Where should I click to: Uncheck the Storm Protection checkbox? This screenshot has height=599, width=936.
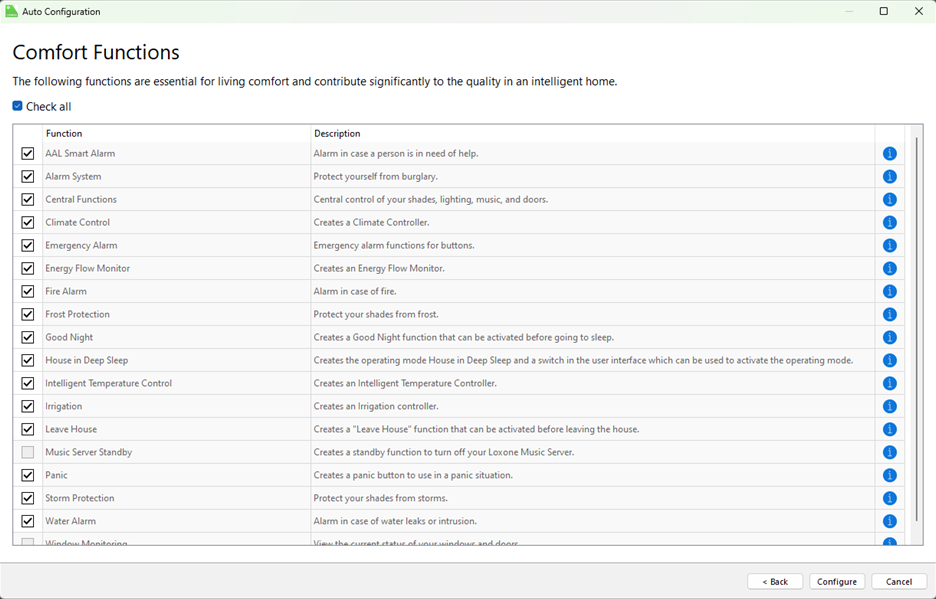tap(28, 499)
